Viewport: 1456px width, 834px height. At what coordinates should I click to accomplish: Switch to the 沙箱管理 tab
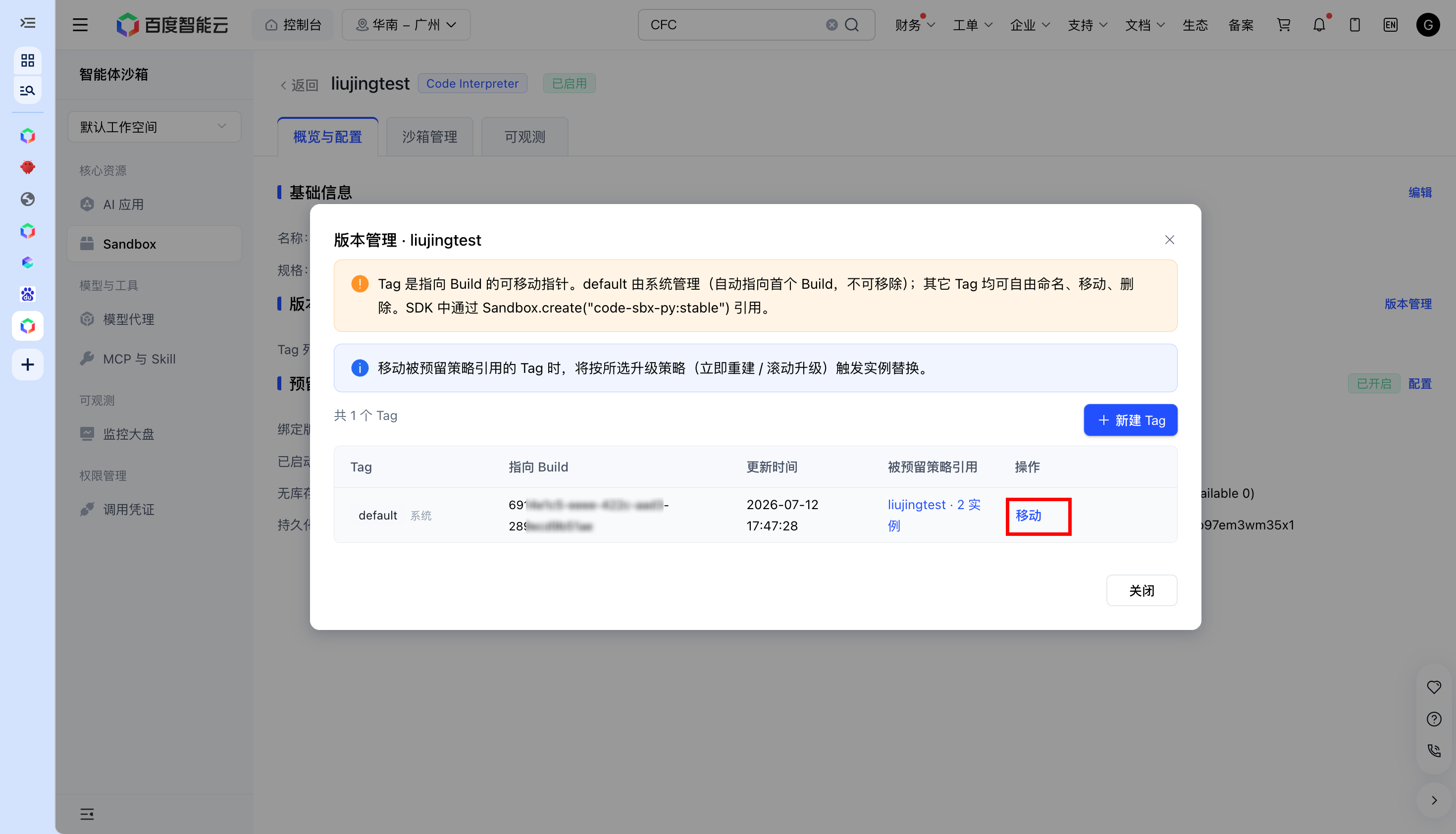tap(429, 136)
